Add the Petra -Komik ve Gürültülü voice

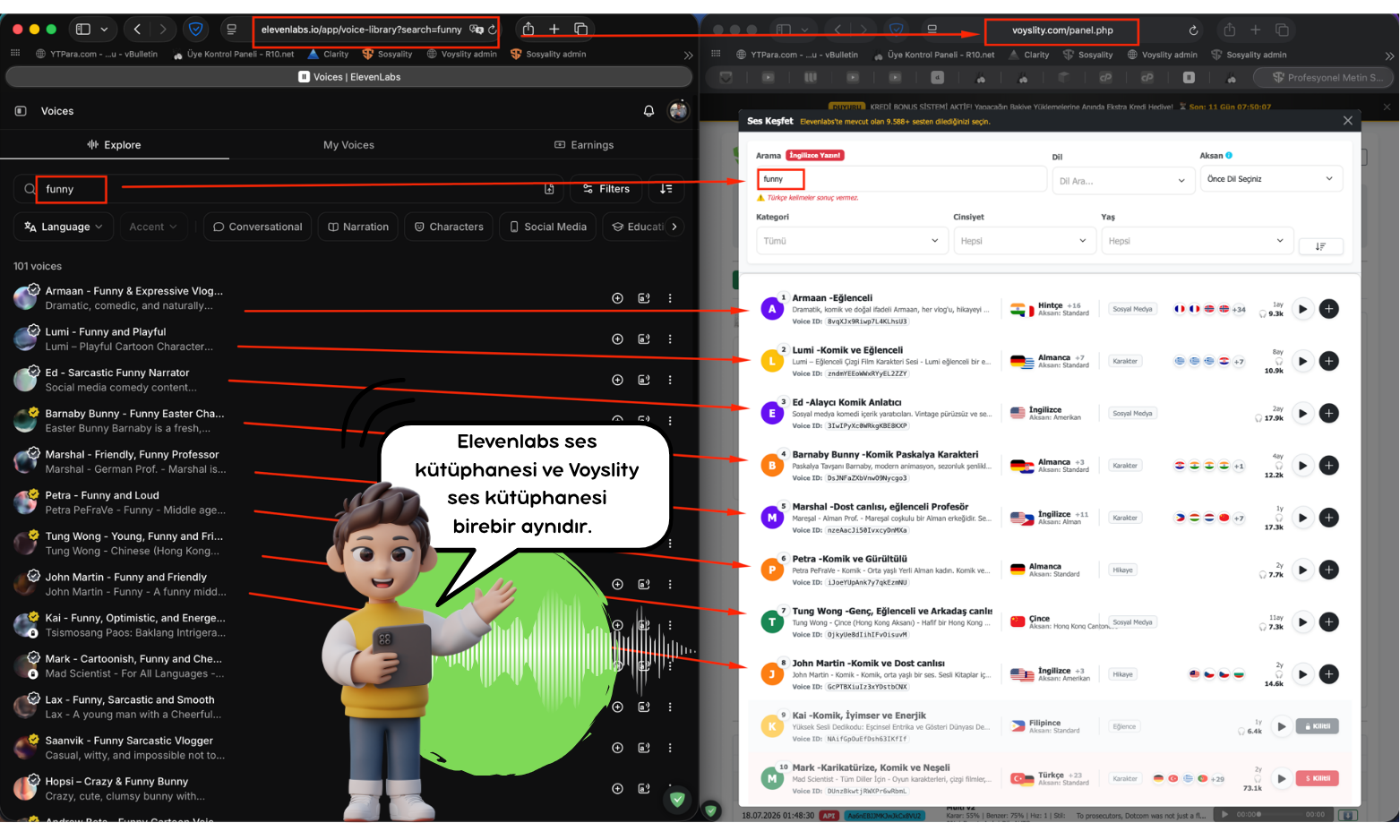pyautogui.click(x=1329, y=570)
